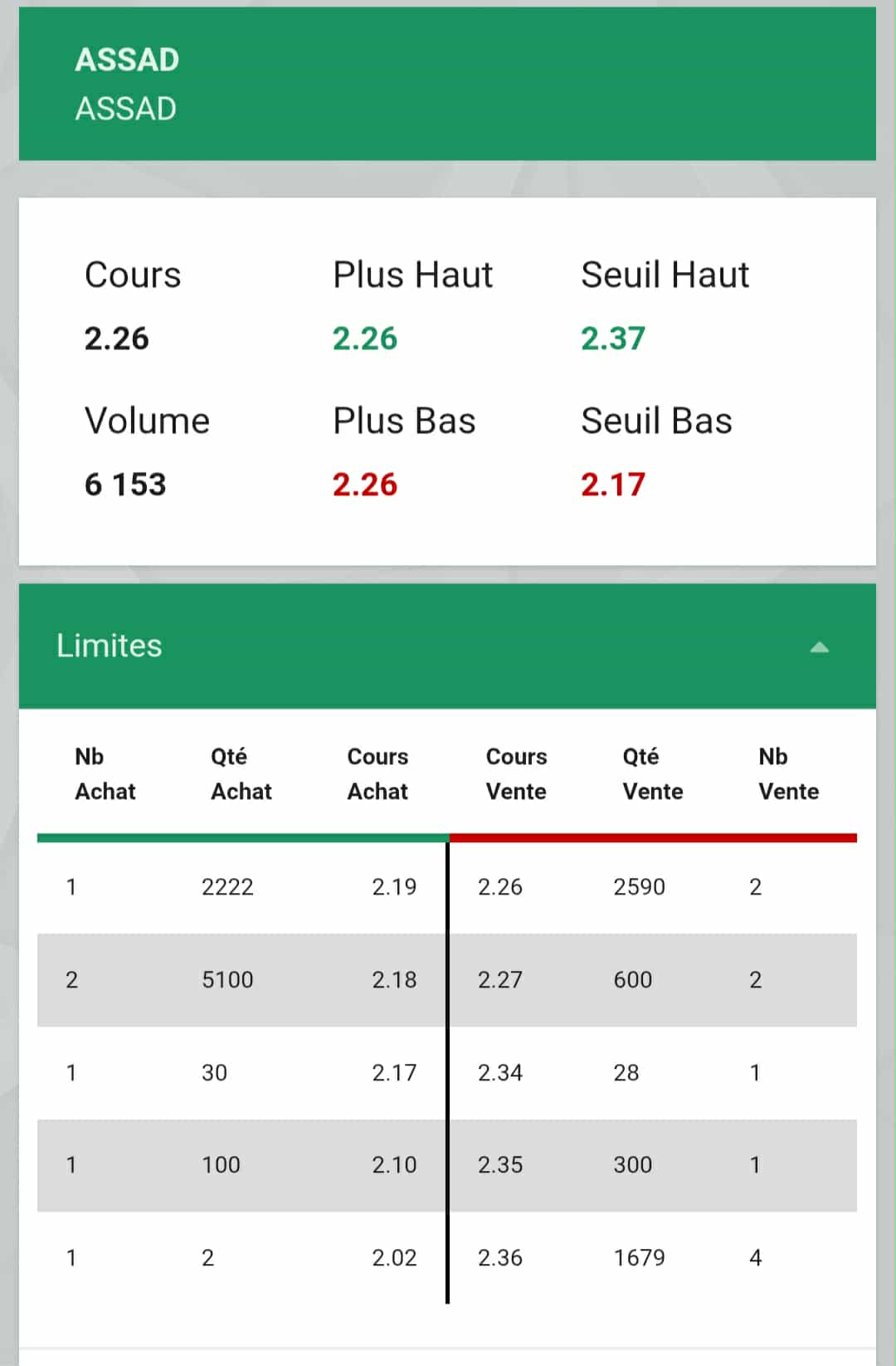This screenshot has height=1366, width=896.
Task: Tap the Seuil Bas value 2.17
Action: (x=613, y=485)
